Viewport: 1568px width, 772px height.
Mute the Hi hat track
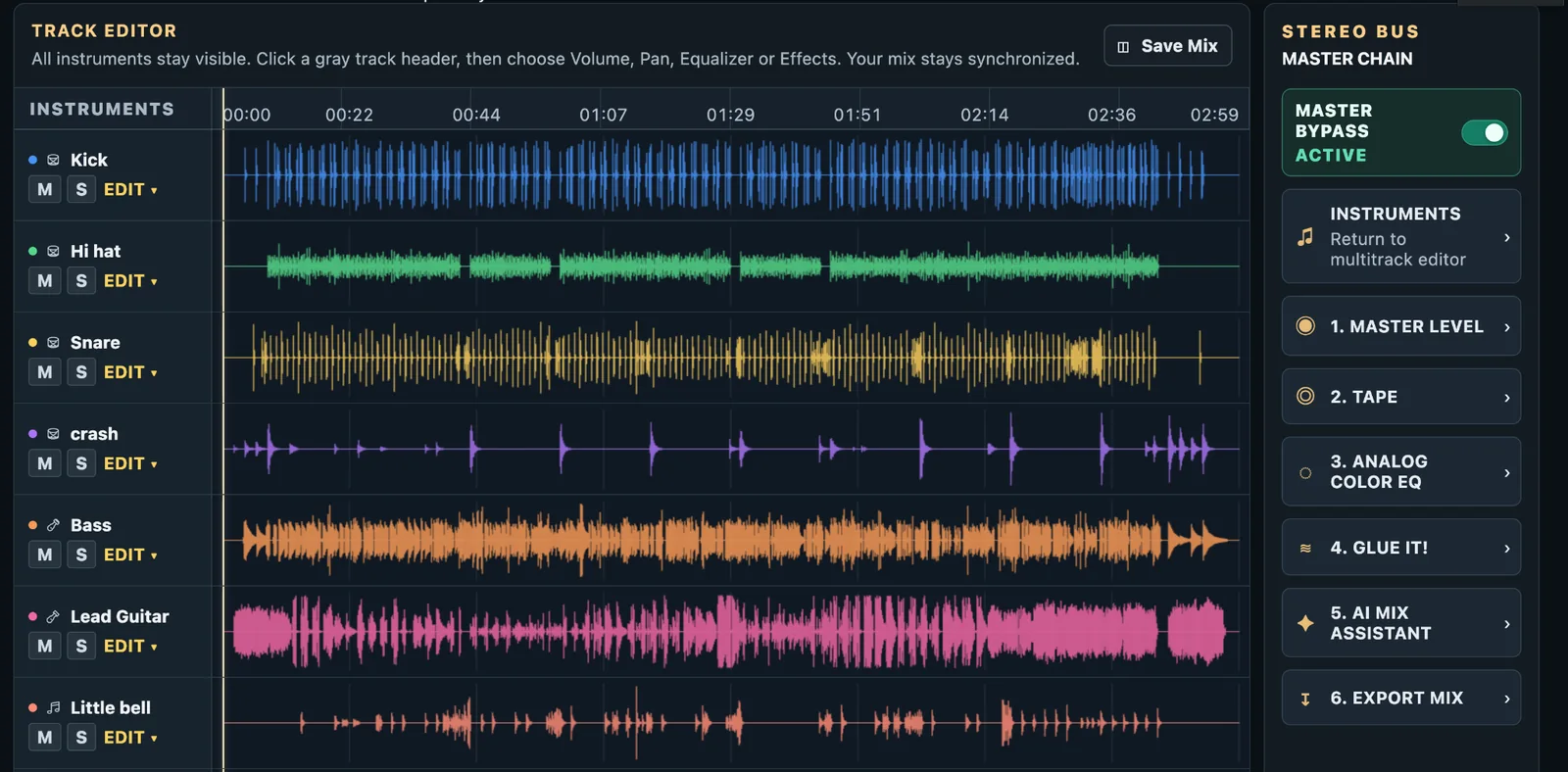click(x=44, y=280)
